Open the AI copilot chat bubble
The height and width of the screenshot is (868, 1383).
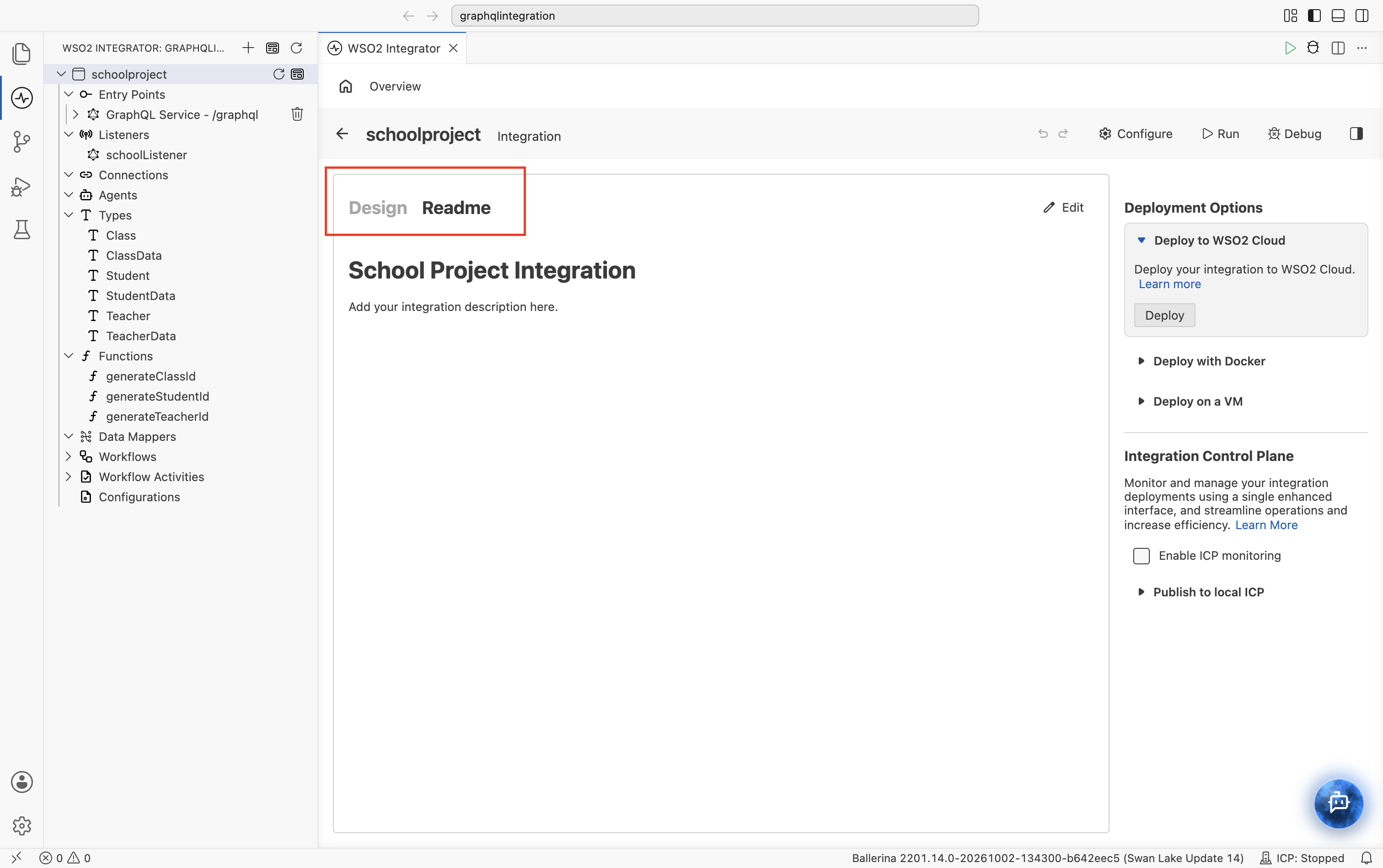click(x=1338, y=803)
